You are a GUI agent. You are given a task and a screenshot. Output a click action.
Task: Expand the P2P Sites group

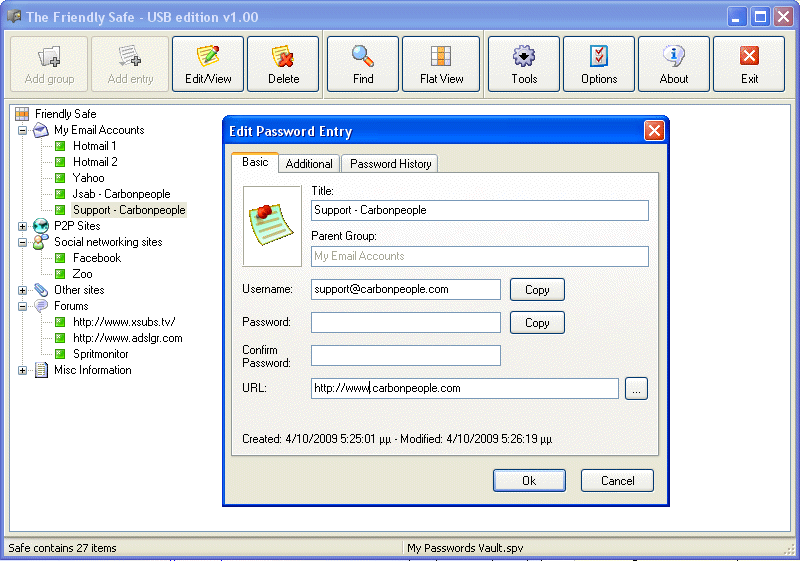coord(22,226)
